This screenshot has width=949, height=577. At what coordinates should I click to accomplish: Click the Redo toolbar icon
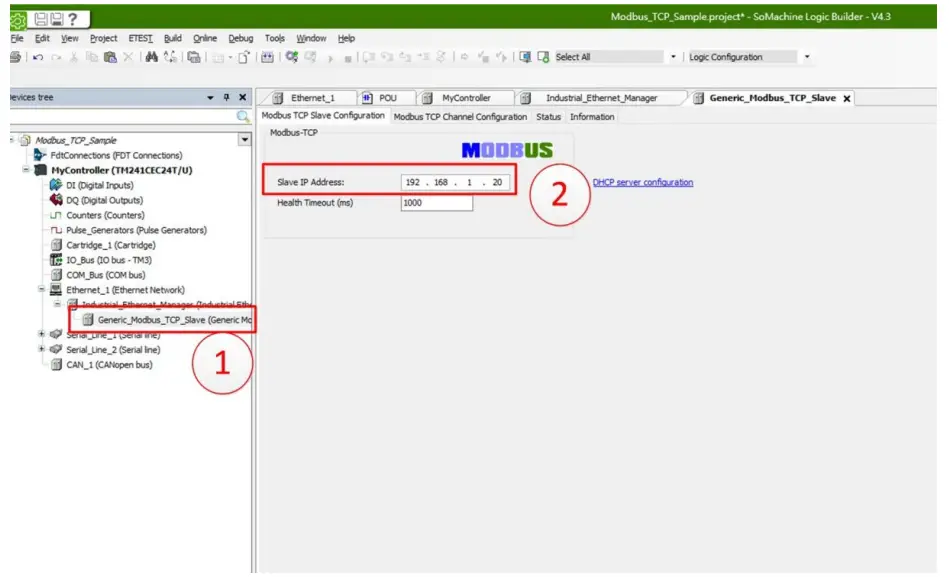tap(56, 57)
